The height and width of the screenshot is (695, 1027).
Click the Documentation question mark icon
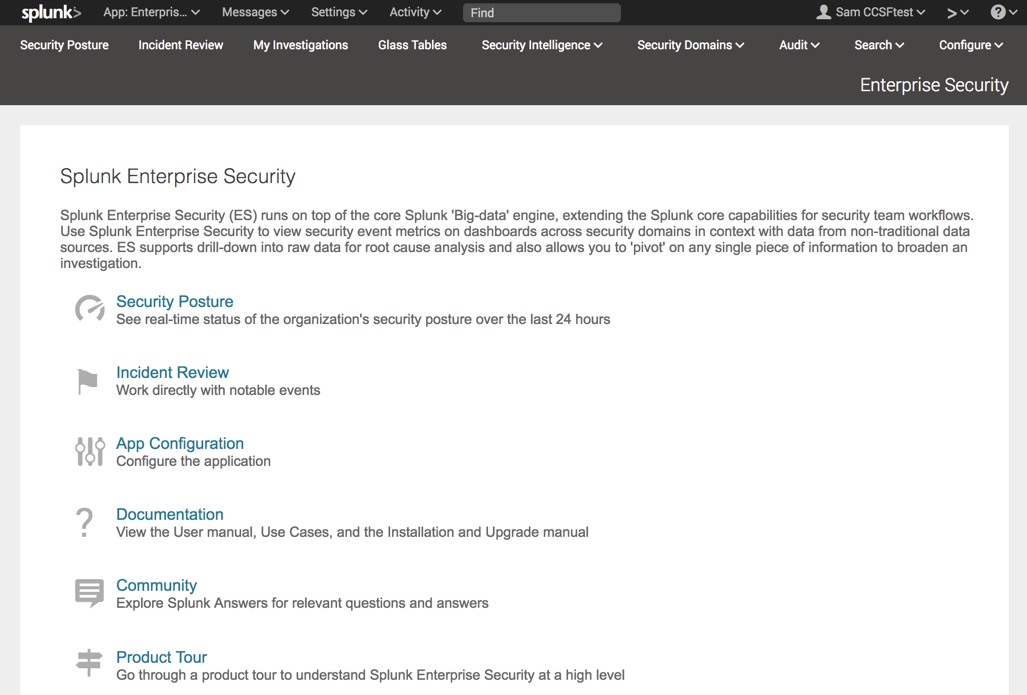click(x=85, y=522)
